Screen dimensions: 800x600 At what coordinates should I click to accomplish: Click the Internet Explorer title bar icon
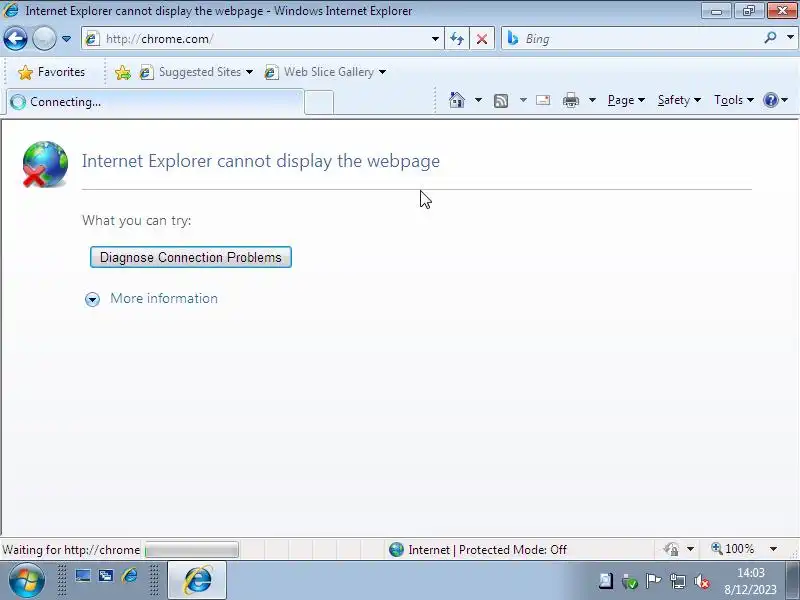[x=10, y=10]
